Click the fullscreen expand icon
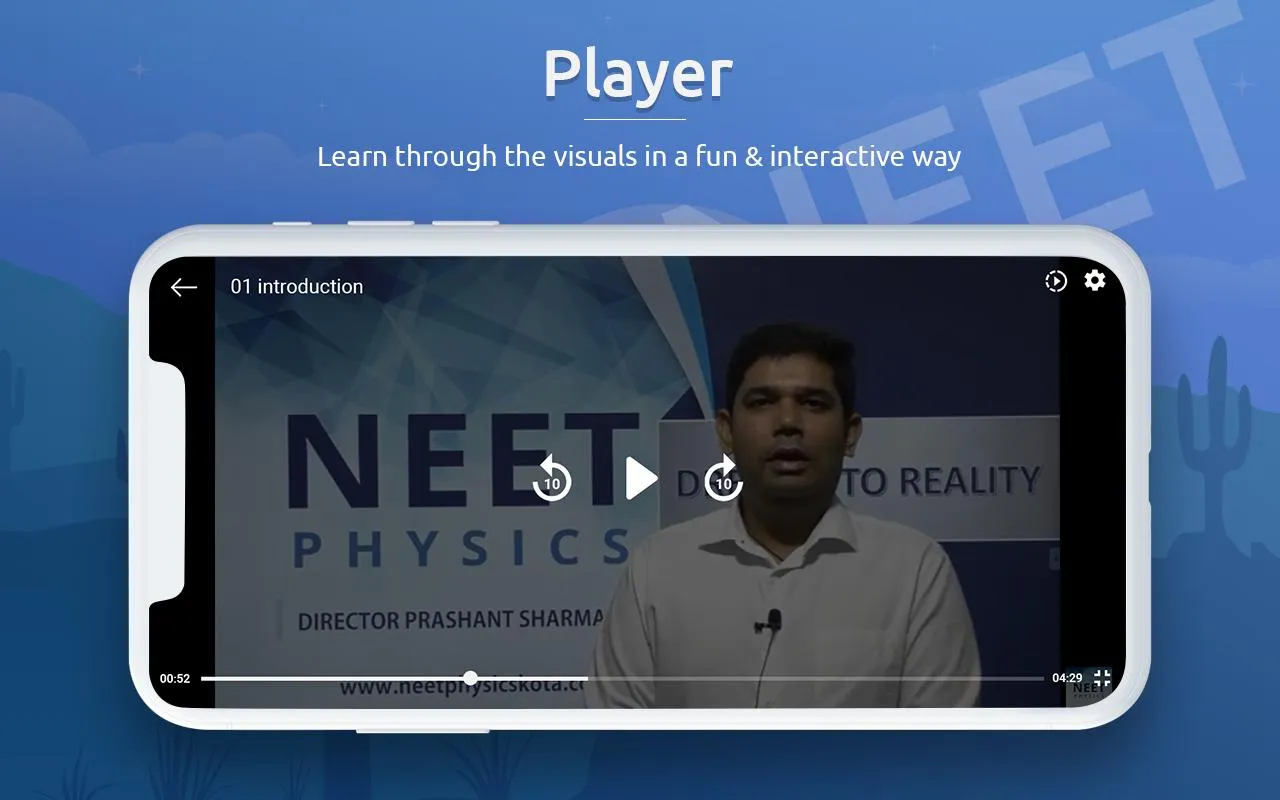 click(x=1103, y=678)
